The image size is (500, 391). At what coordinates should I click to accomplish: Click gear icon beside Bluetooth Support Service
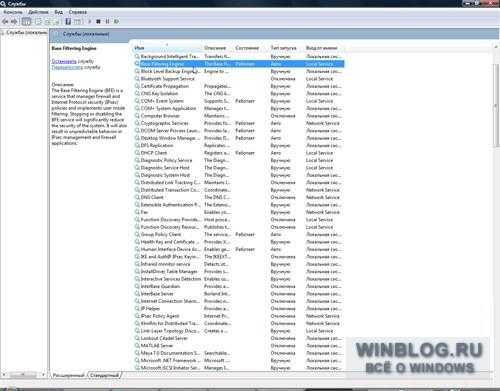point(137,79)
